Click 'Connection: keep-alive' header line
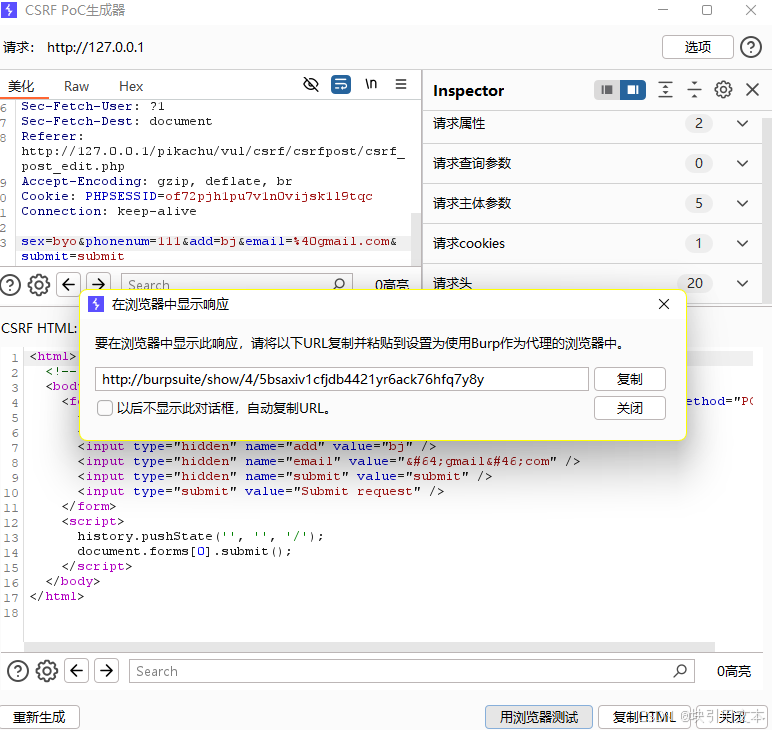Image resolution: width=772 pixels, height=730 pixels. (109, 211)
